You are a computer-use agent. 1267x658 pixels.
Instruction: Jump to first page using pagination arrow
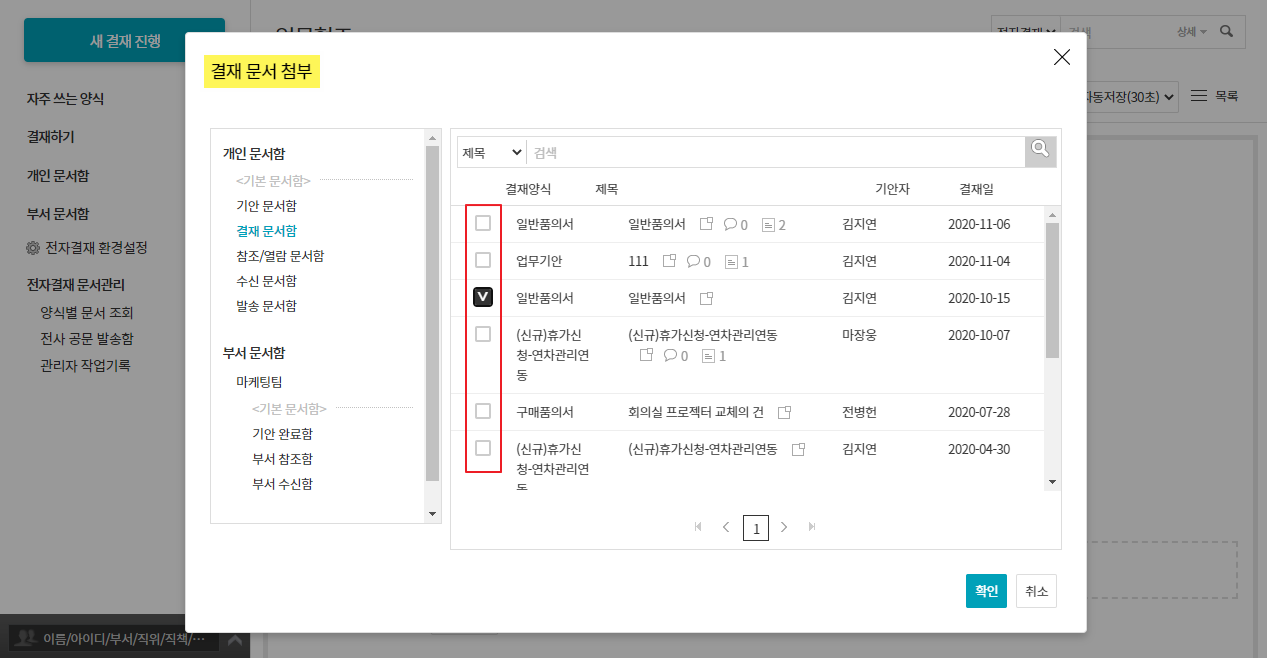(x=698, y=527)
